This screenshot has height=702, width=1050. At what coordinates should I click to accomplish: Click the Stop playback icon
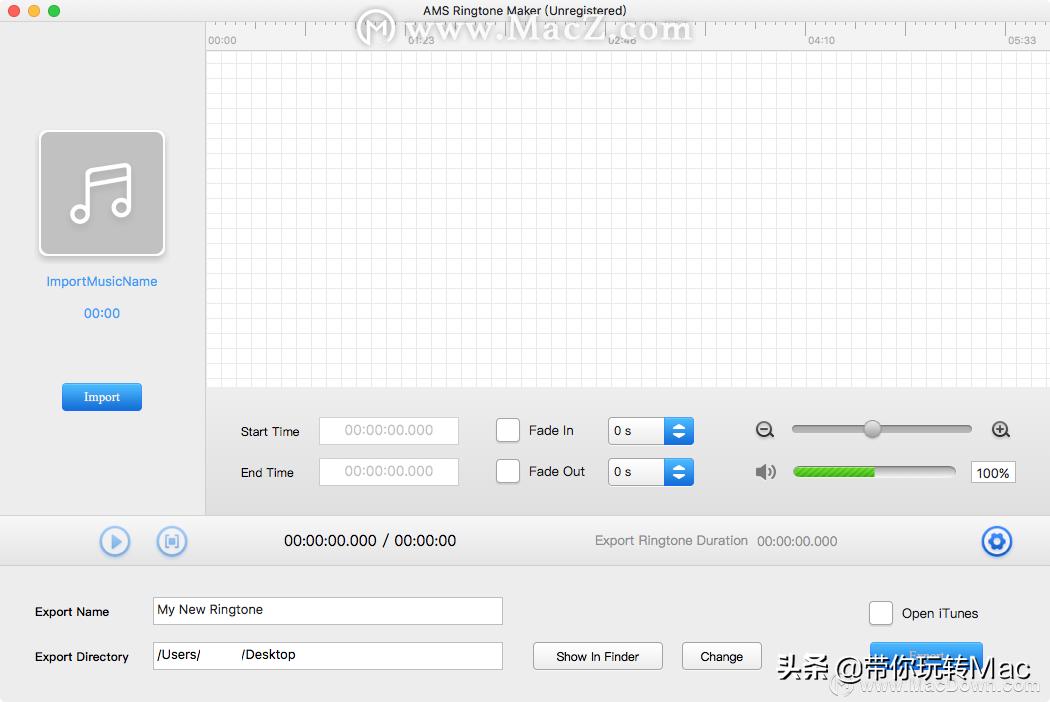(x=171, y=541)
